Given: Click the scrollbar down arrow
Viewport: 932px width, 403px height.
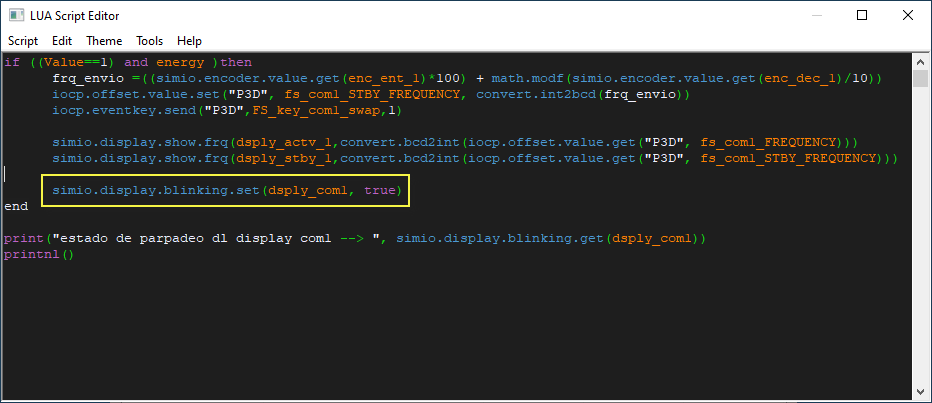Looking at the screenshot, I should (920, 391).
